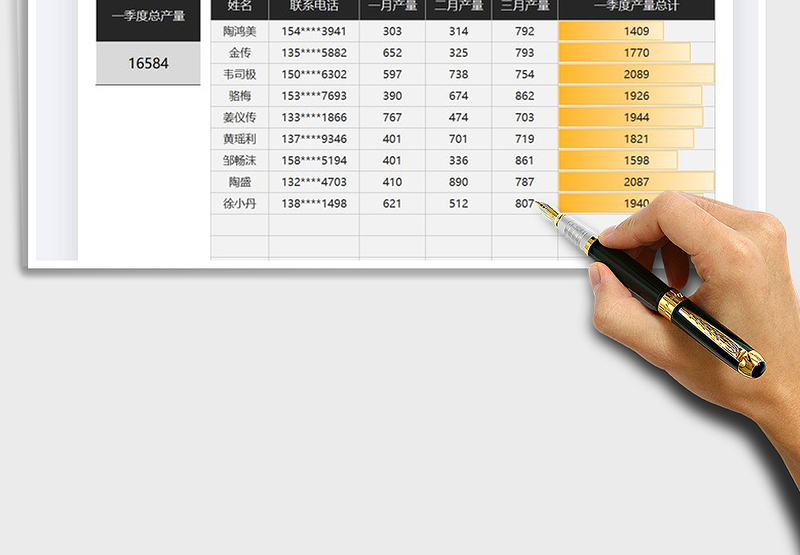Select the name cell 黄瑶利
Image resolution: width=800 pixels, height=555 pixels.
point(240,139)
